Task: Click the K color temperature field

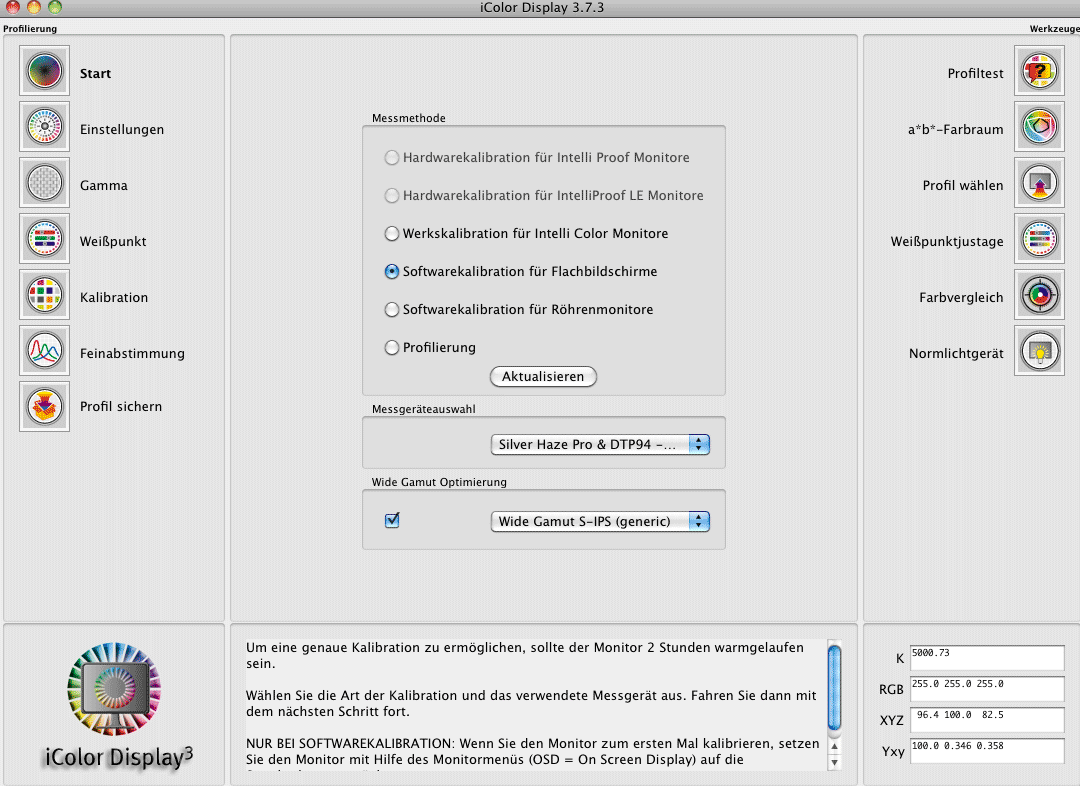Action: pos(987,657)
